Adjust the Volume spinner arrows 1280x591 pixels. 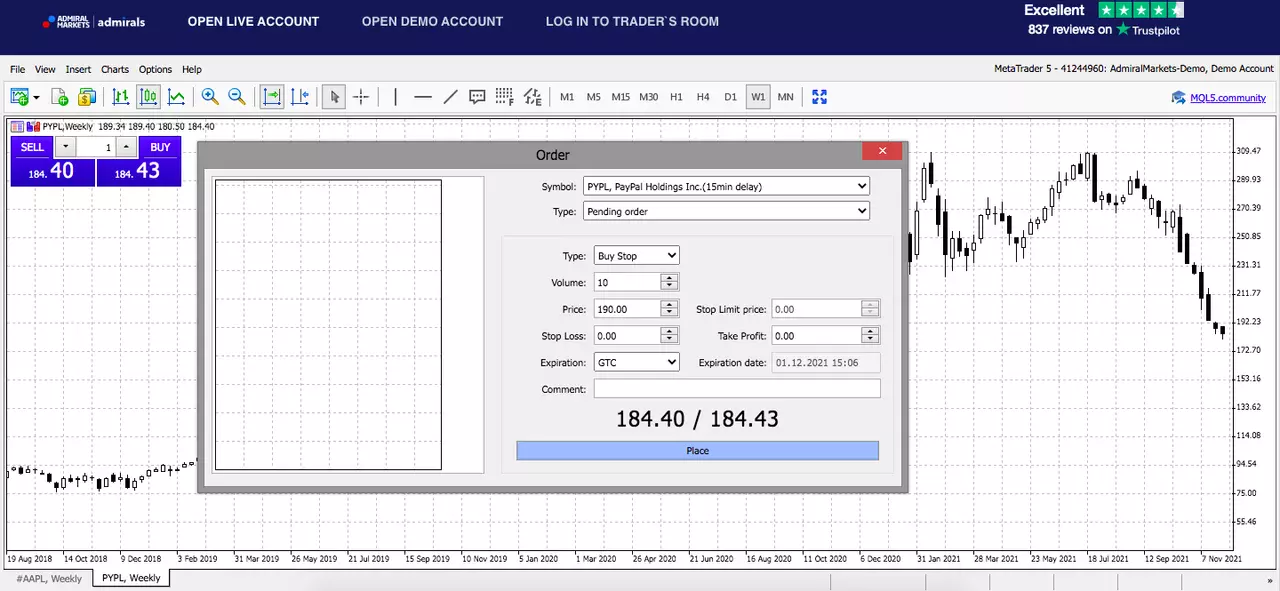[670, 283]
